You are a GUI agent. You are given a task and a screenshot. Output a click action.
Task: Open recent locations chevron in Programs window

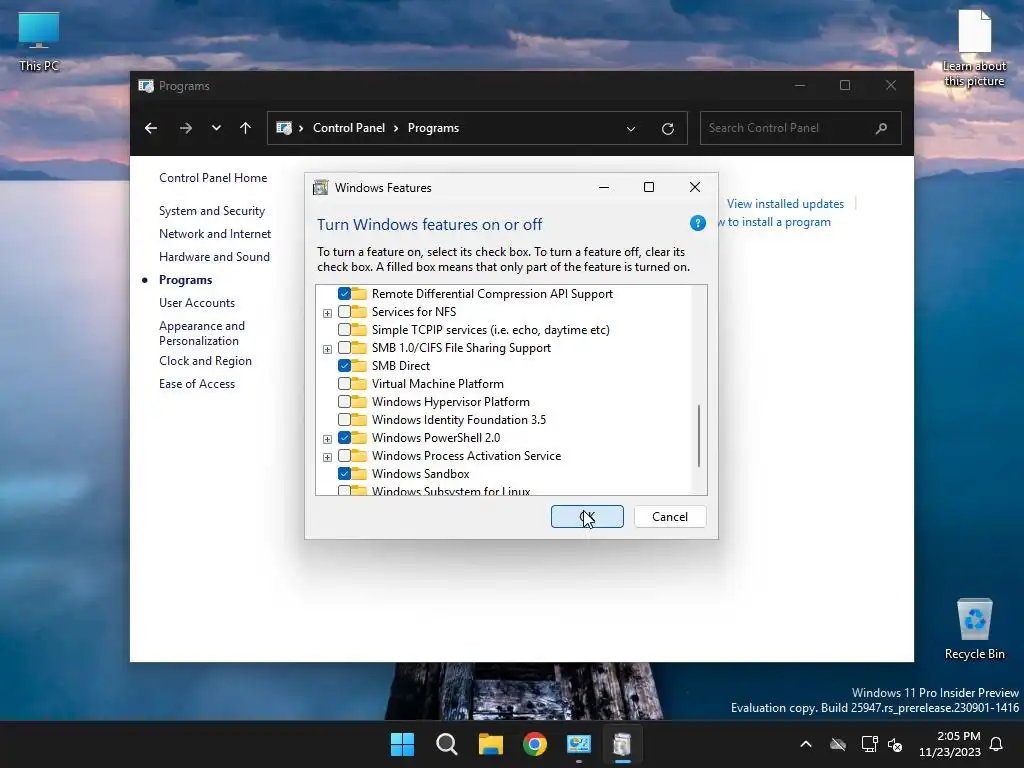click(216, 128)
